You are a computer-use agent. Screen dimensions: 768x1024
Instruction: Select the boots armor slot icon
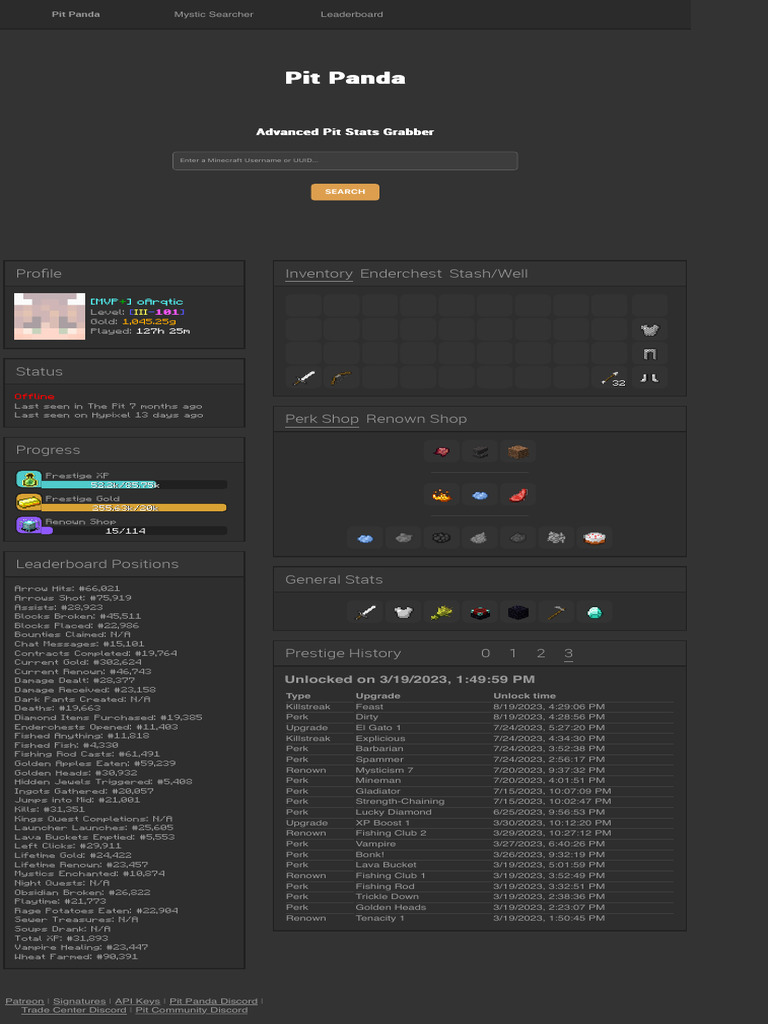click(x=649, y=378)
